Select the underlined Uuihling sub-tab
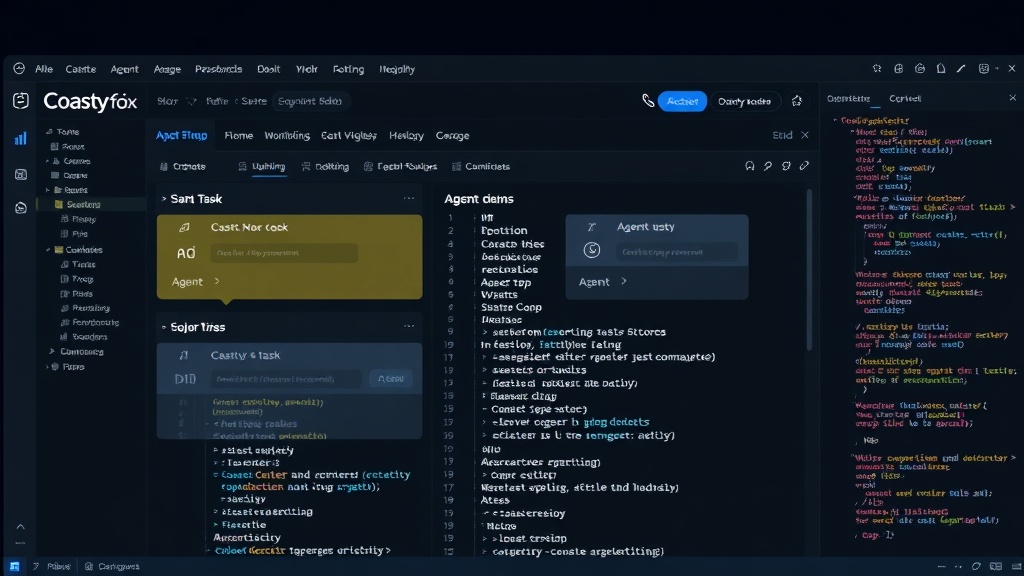Image resolution: width=1024 pixels, height=576 pixels. click(268, 167)
